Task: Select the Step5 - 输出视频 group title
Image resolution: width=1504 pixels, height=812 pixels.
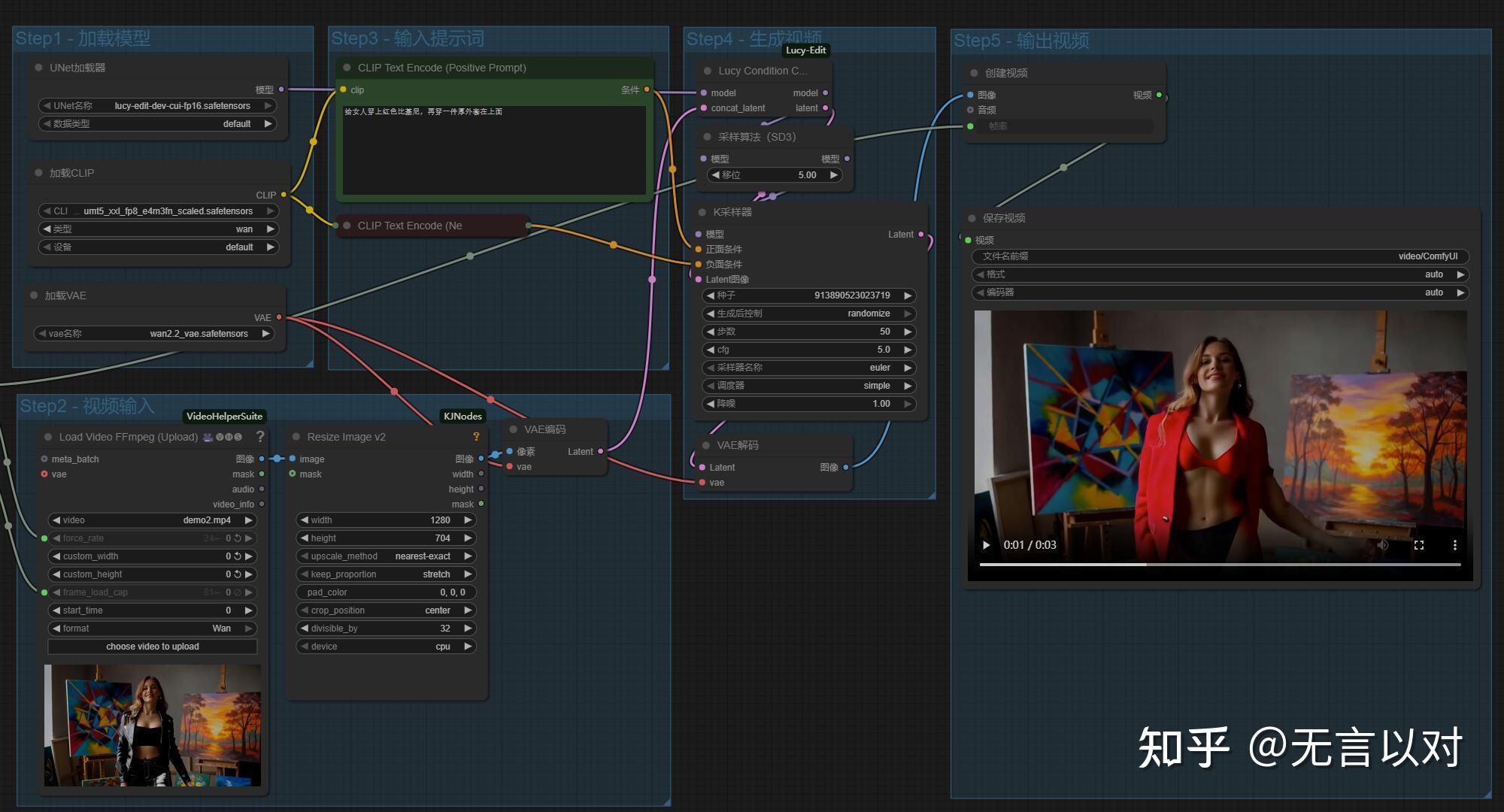Action: (1021, 41)
